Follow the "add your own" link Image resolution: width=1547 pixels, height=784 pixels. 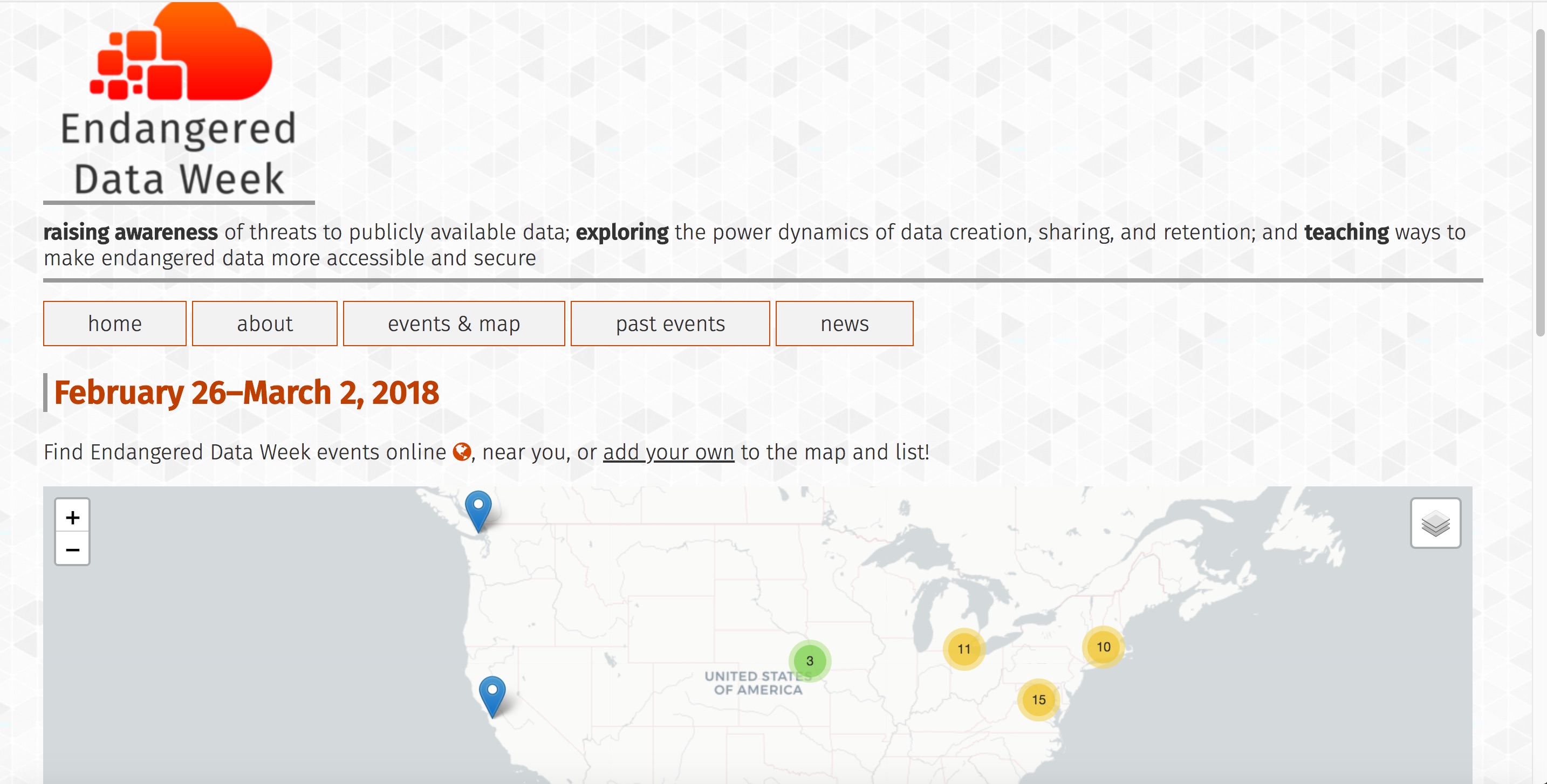click(668, 452)
